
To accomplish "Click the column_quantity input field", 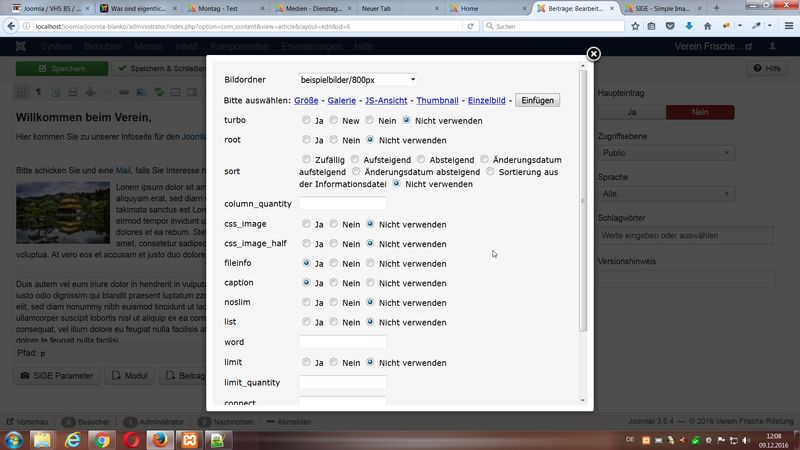I will pos(342,203).
